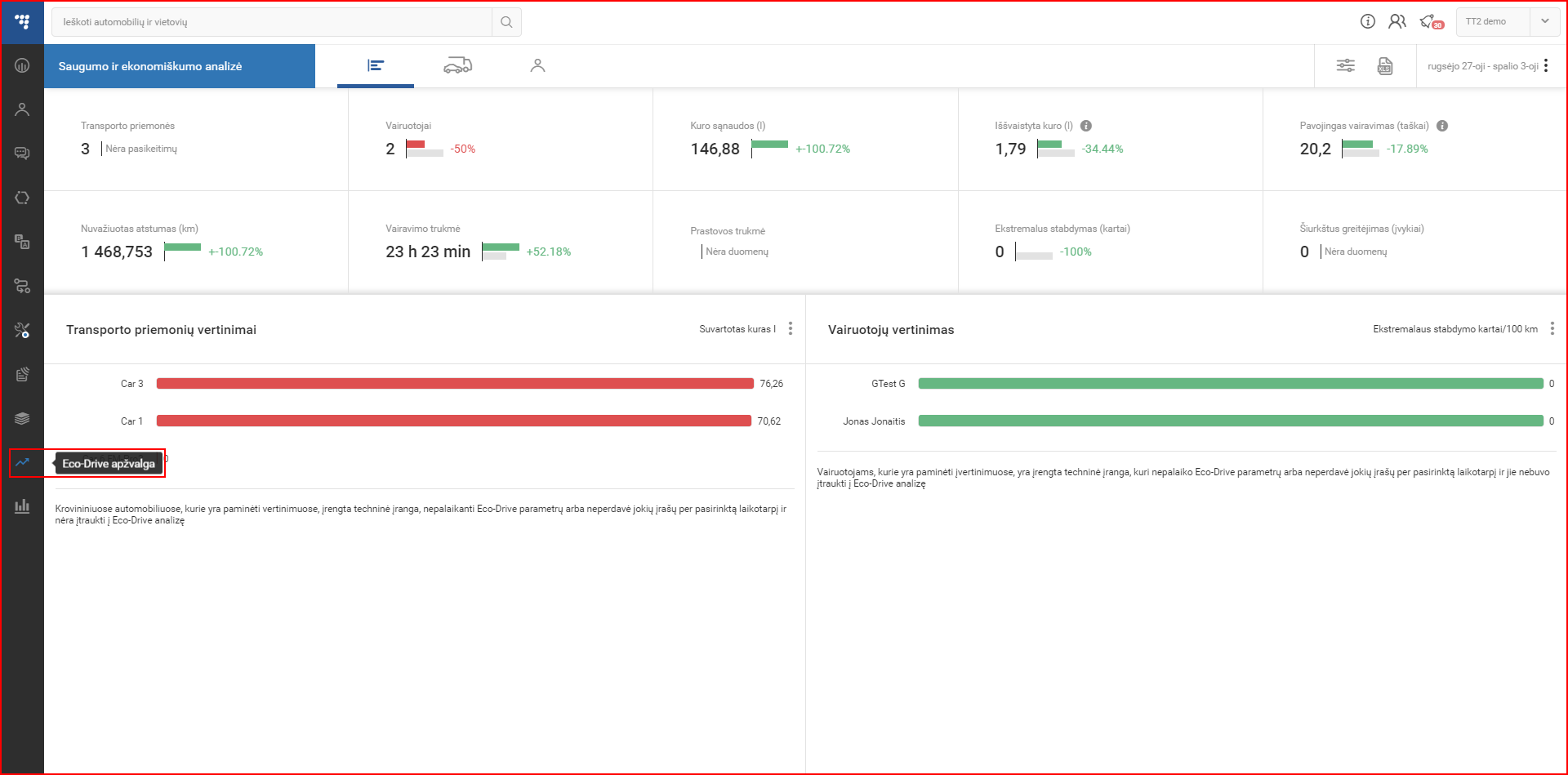Screen dimensions: 1568x775
Task: Switch to the overview list tab
Action: 376,65
